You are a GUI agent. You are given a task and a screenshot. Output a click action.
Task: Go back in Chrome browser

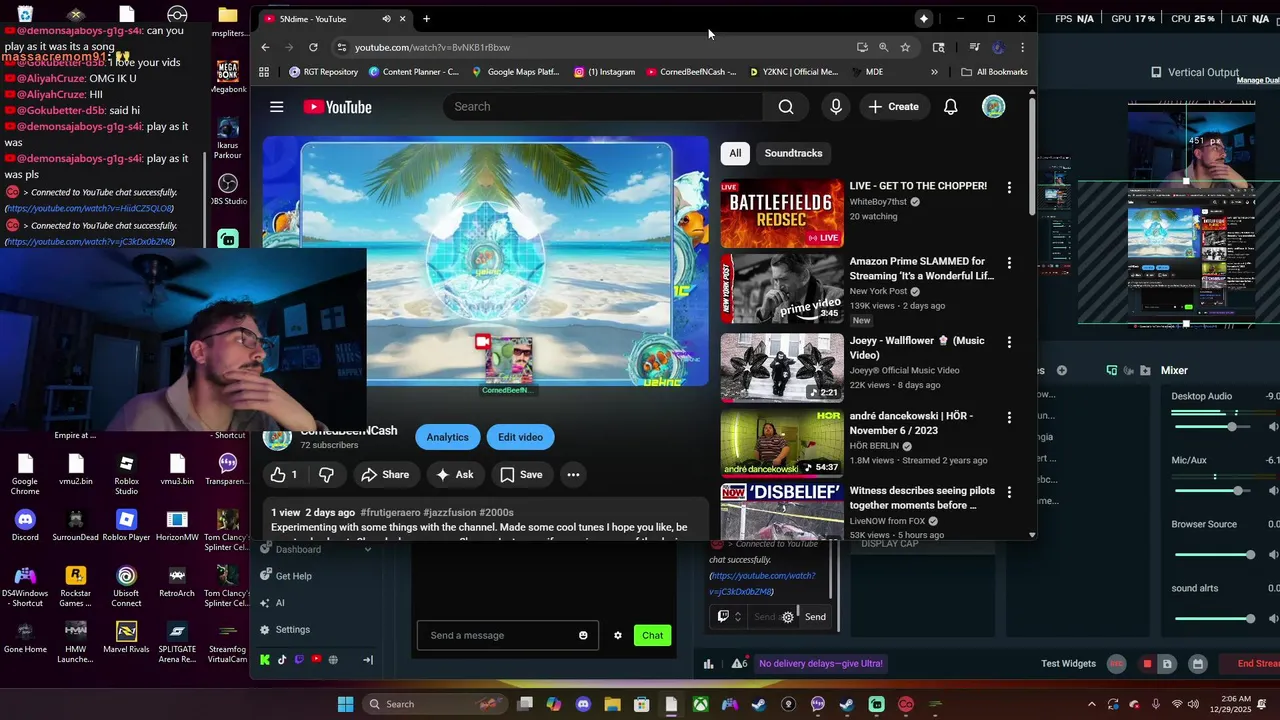click(265, 47)
